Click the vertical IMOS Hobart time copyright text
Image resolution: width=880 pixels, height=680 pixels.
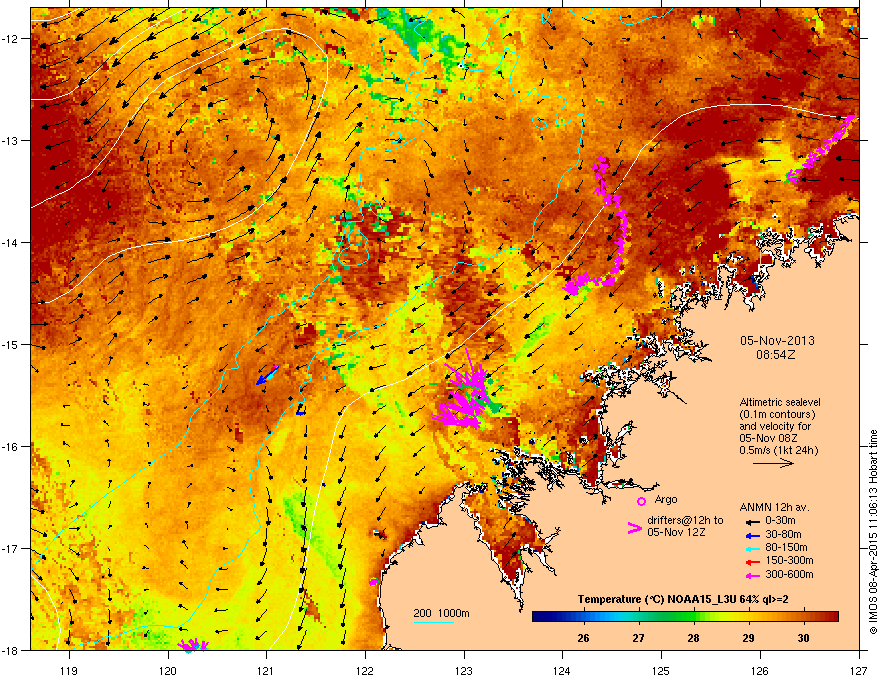tap(873, 532)
